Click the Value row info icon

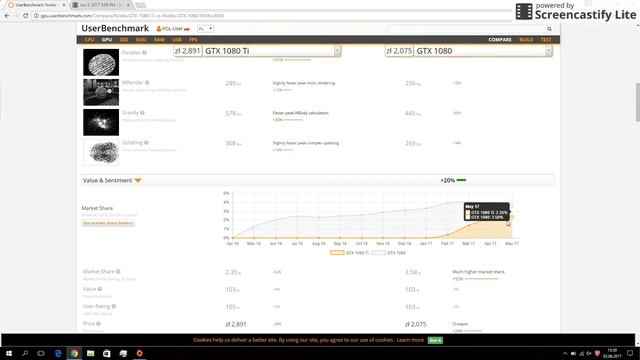(100, 289)
